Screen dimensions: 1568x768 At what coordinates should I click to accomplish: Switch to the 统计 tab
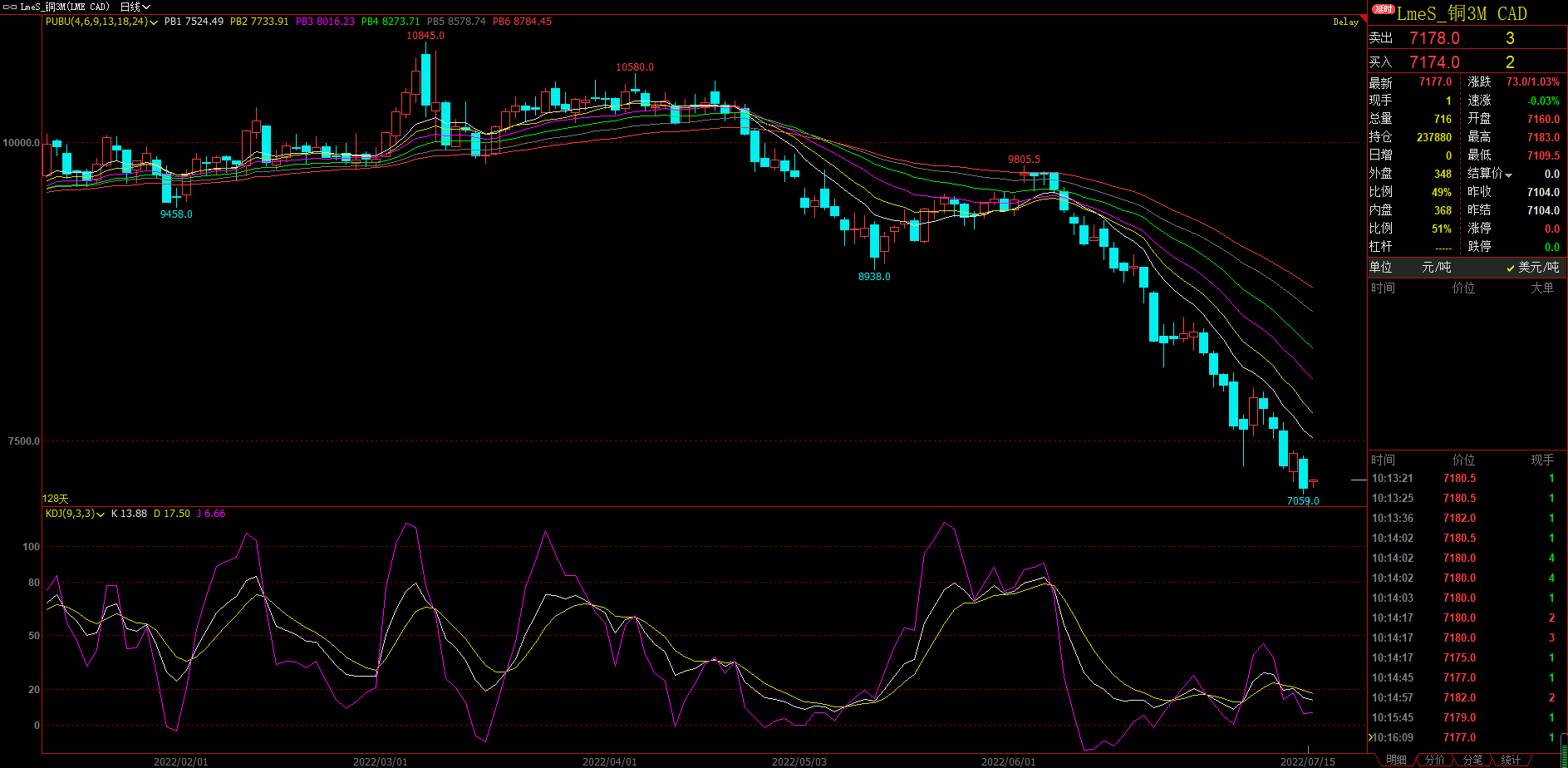click(x=1511, y=760)
